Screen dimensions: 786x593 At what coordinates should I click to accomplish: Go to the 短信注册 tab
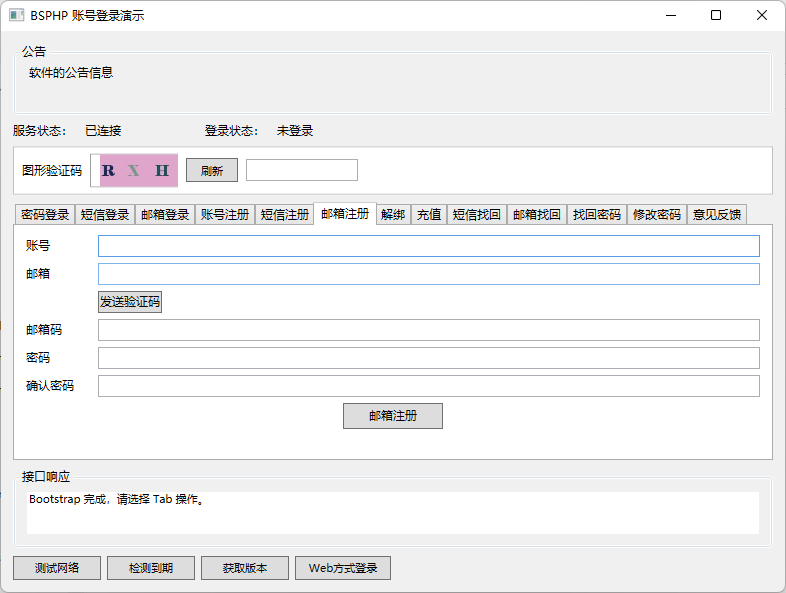pyautogui.click(x=285, y=215)
